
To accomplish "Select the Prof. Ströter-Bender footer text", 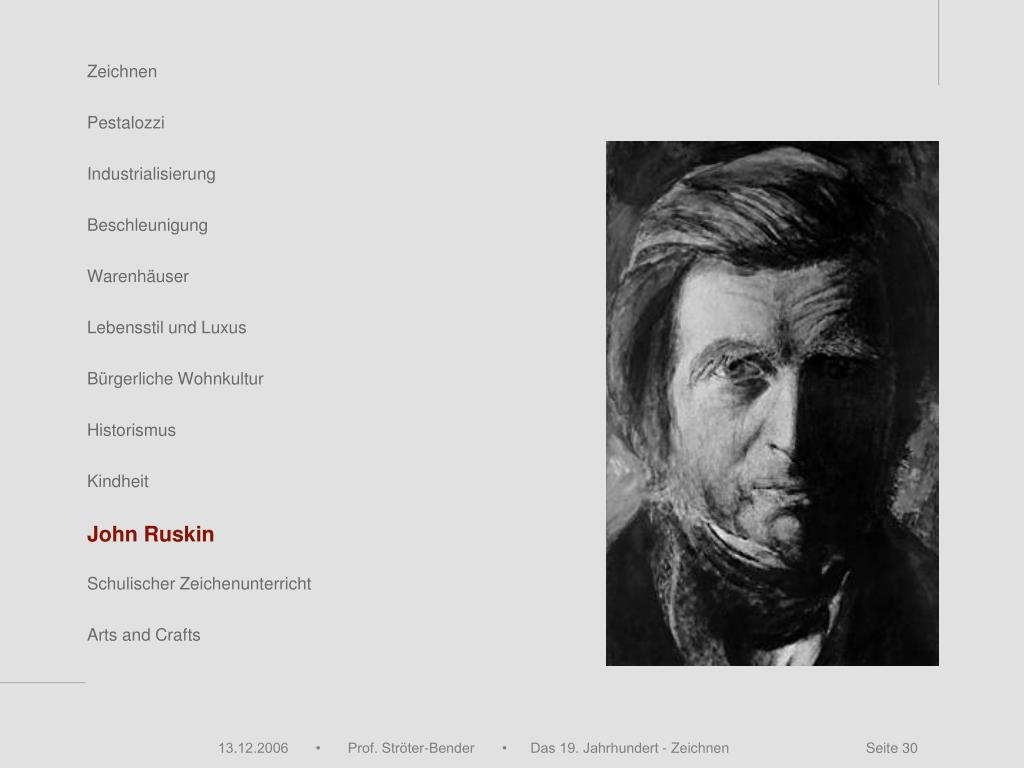I will tap(411, 748).
